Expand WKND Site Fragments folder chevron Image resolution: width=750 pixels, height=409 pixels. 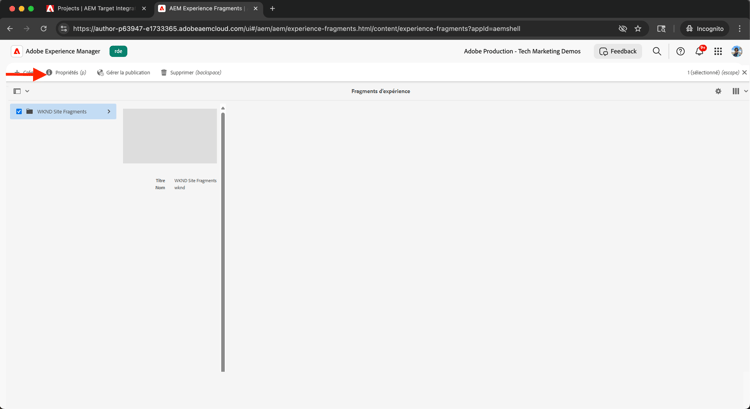(x=109, y=111)
